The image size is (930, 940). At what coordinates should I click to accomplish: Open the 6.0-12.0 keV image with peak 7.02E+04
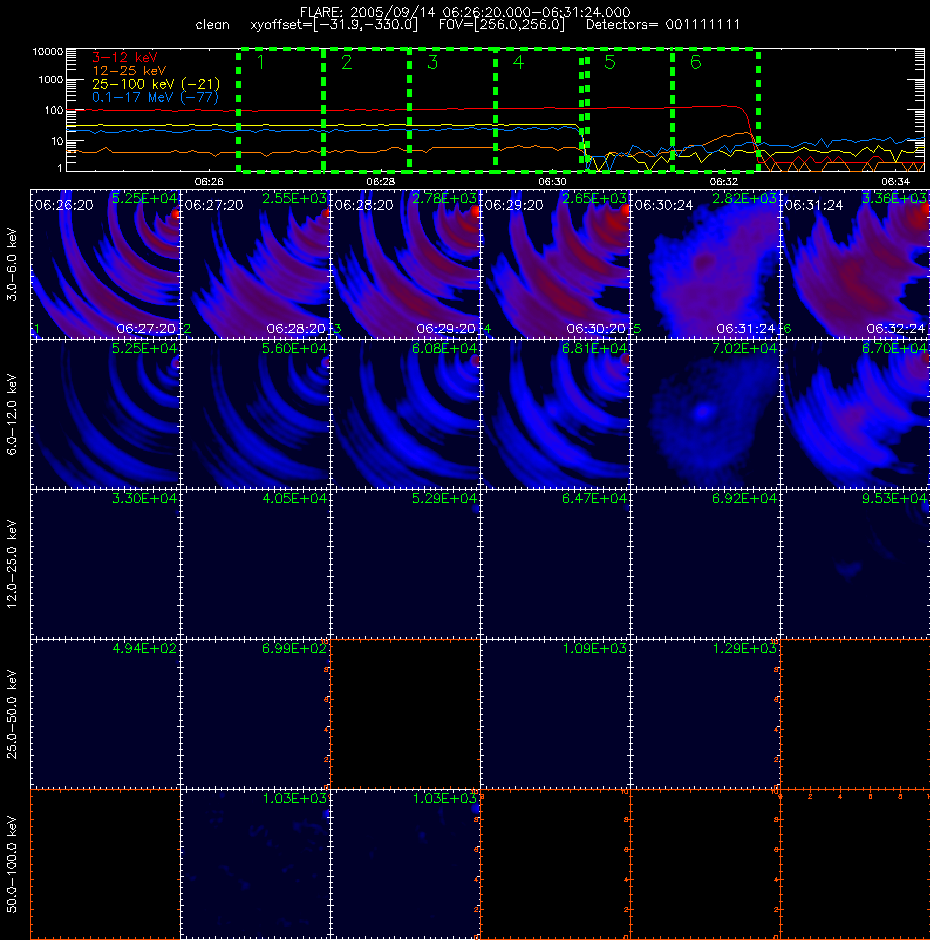tap(705, 414)
